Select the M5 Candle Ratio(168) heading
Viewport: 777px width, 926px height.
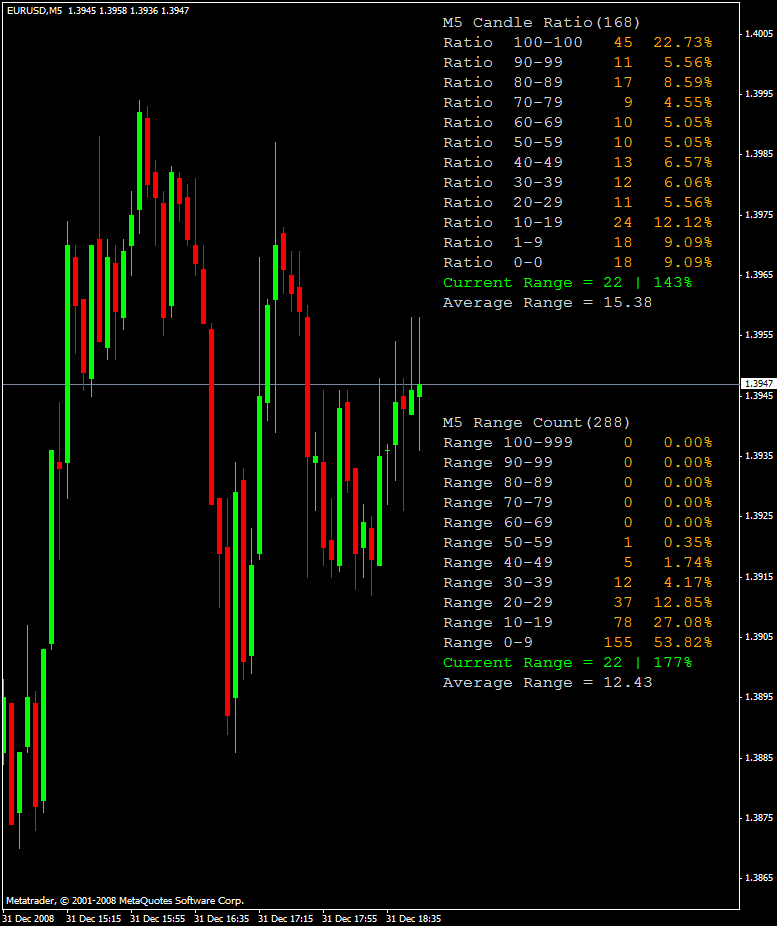541,22
